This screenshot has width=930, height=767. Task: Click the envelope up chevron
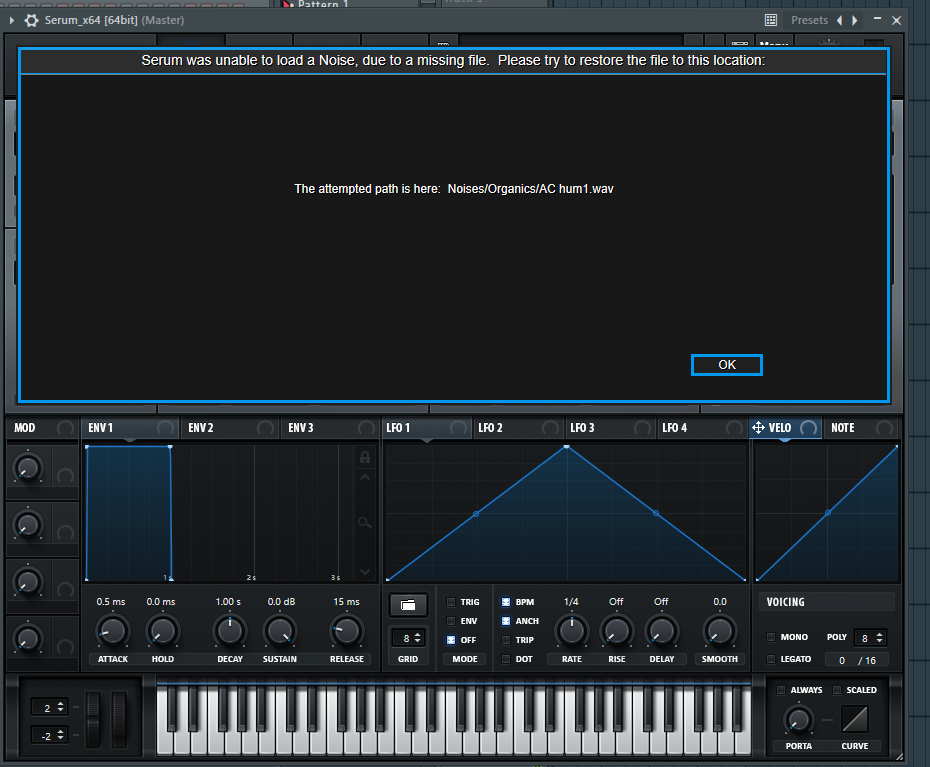tap(365, 478)
